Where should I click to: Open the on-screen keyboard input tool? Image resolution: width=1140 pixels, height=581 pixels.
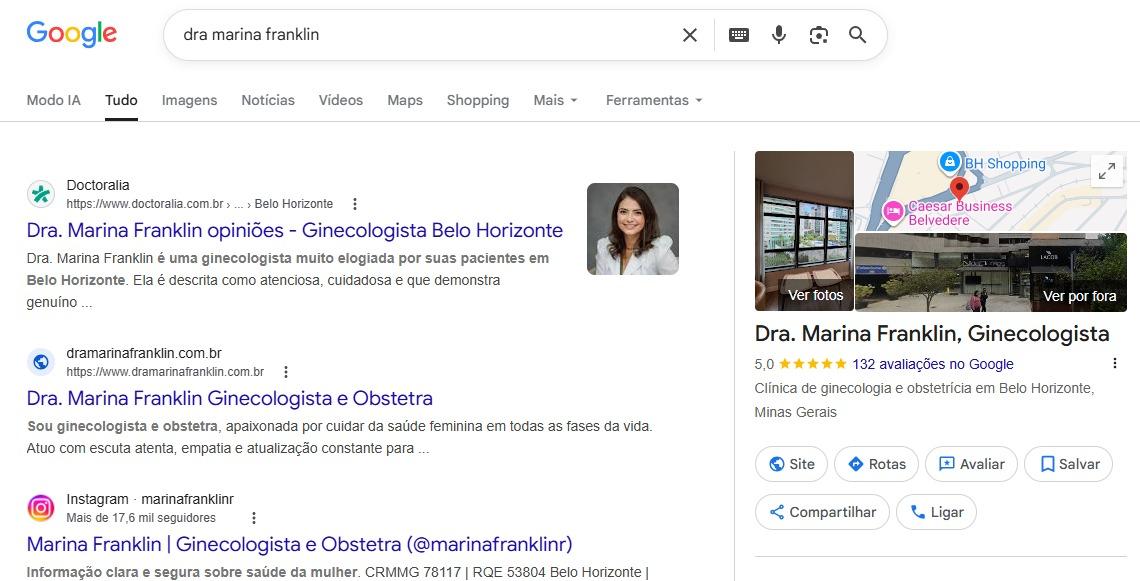click(x=739, y=35)
